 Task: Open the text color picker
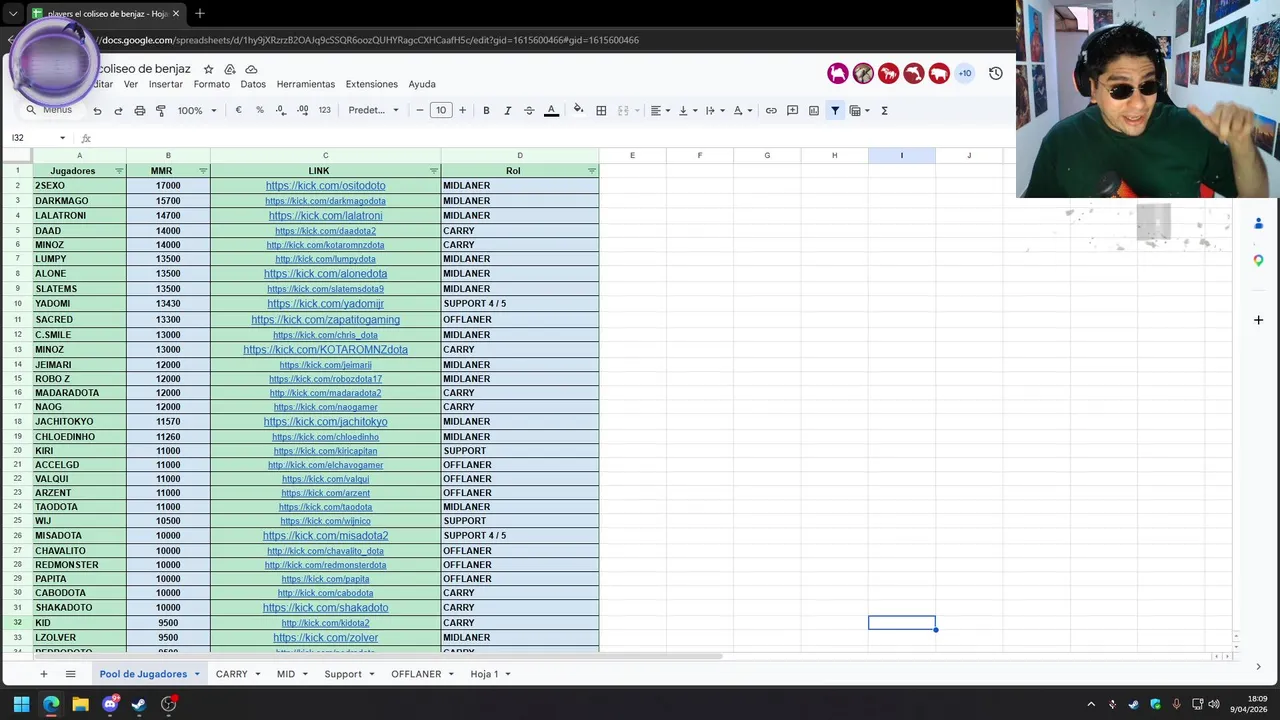coord(551,111)
